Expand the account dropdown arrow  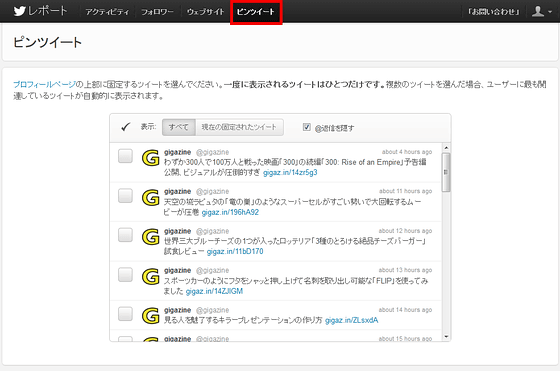click(550, 12)
